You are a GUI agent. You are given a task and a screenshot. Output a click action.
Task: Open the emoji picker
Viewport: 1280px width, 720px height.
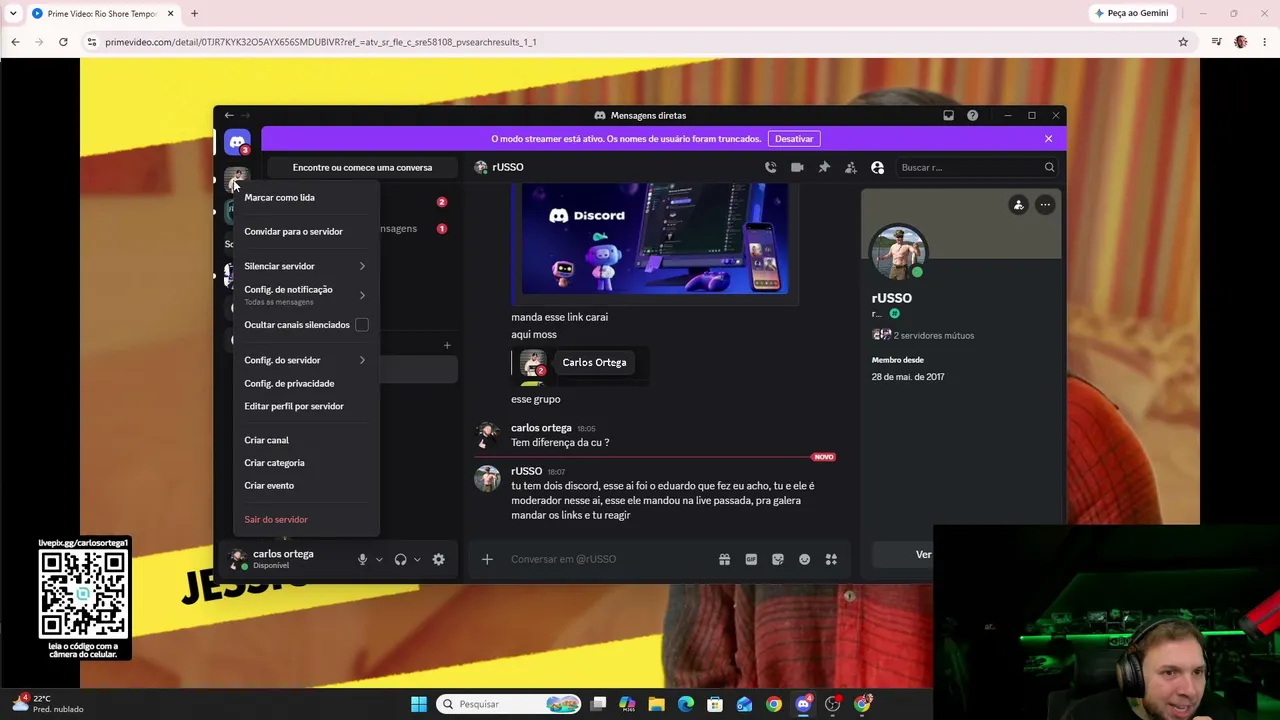tap(804, 559)
